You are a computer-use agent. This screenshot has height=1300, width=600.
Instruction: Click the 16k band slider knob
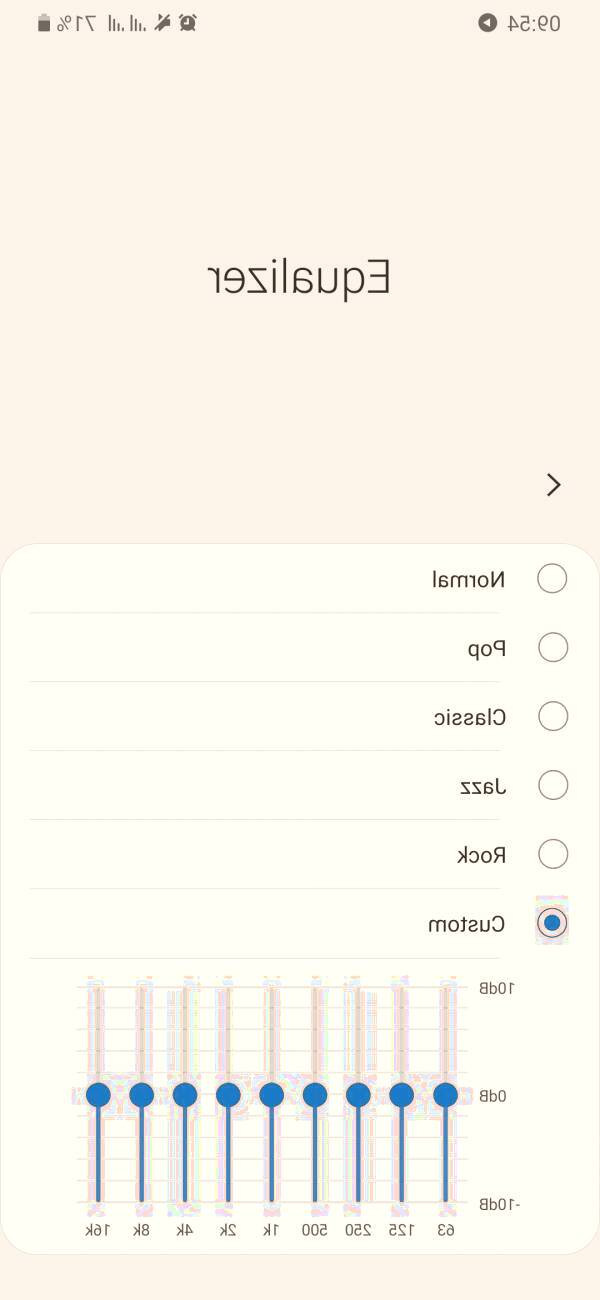coord(98,1095)
